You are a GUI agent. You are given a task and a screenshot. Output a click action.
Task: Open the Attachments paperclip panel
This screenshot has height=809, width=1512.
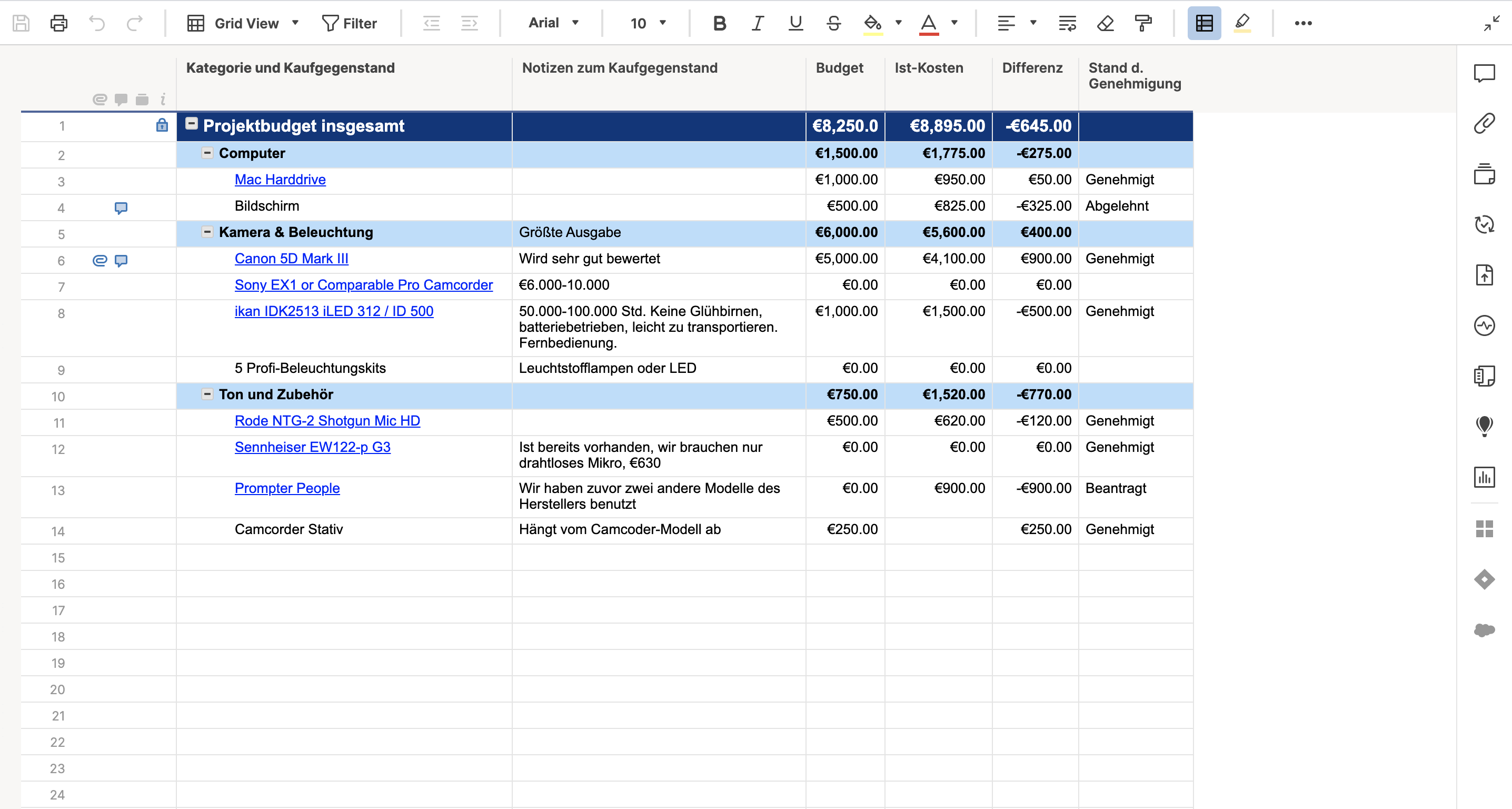pyautogui.click(x=1485, y=124)
